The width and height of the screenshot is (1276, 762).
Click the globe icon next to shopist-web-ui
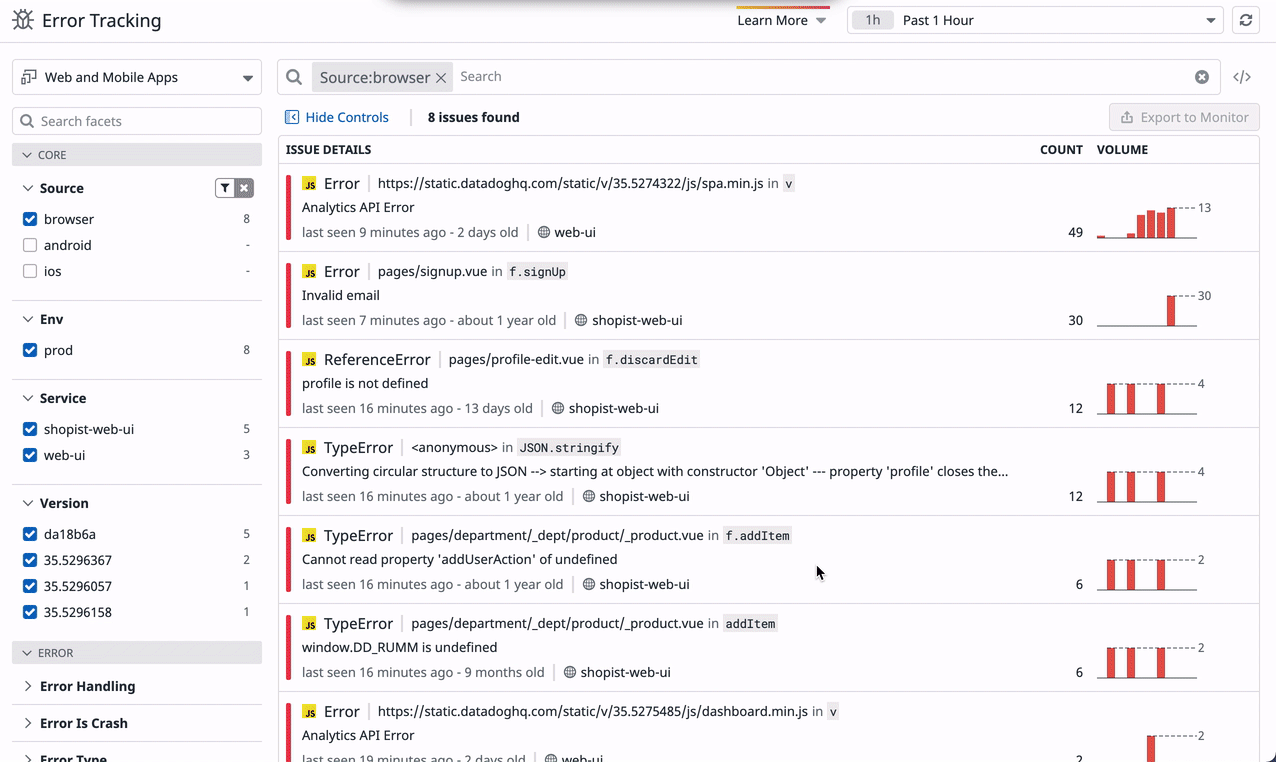(x=584, y=320)
